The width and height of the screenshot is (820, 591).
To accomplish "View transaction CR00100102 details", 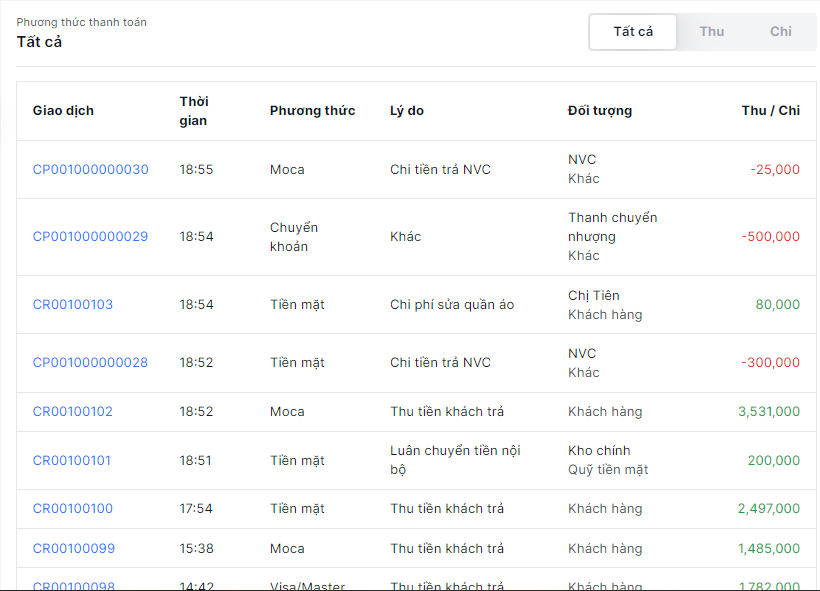I will [73, 412].
